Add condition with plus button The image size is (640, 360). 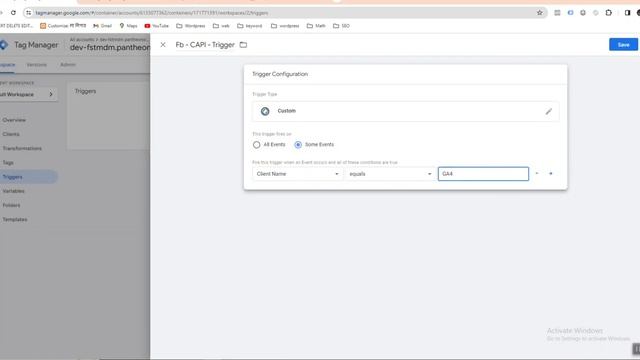click(x=551, y=173)
